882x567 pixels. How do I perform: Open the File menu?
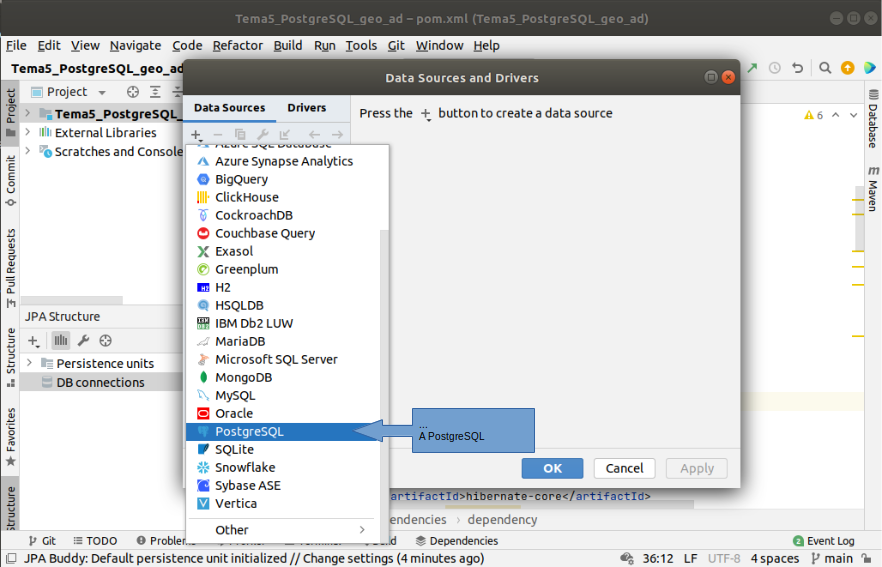coord(16,46)
